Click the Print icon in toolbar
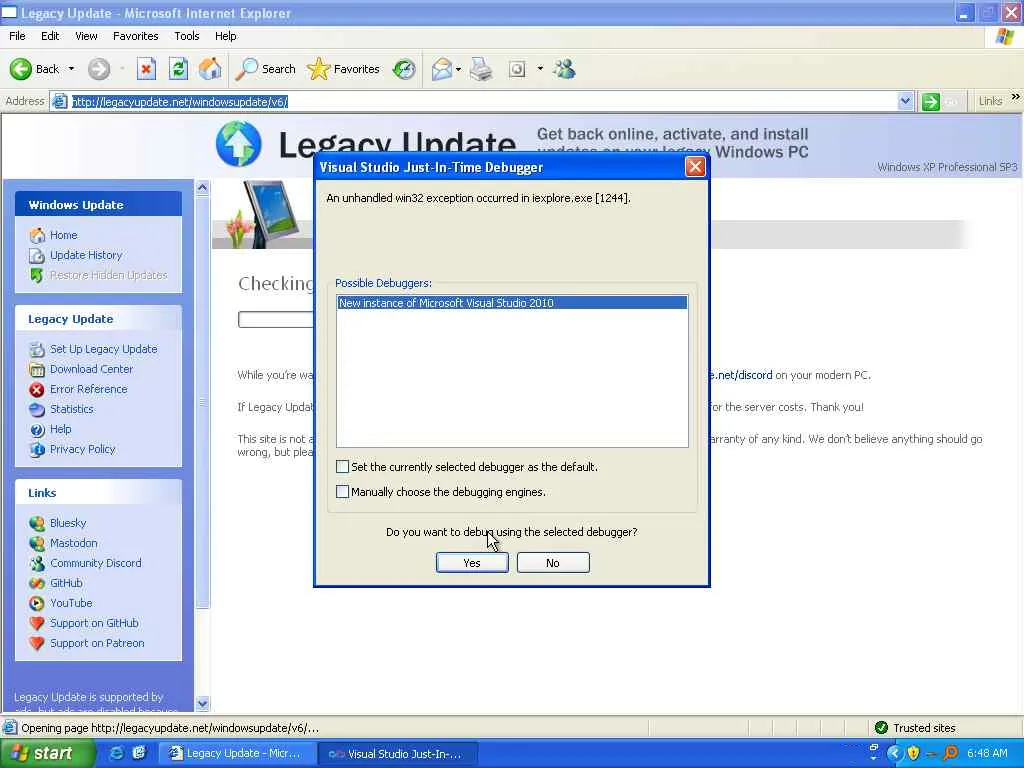 [x=481, y=69]
